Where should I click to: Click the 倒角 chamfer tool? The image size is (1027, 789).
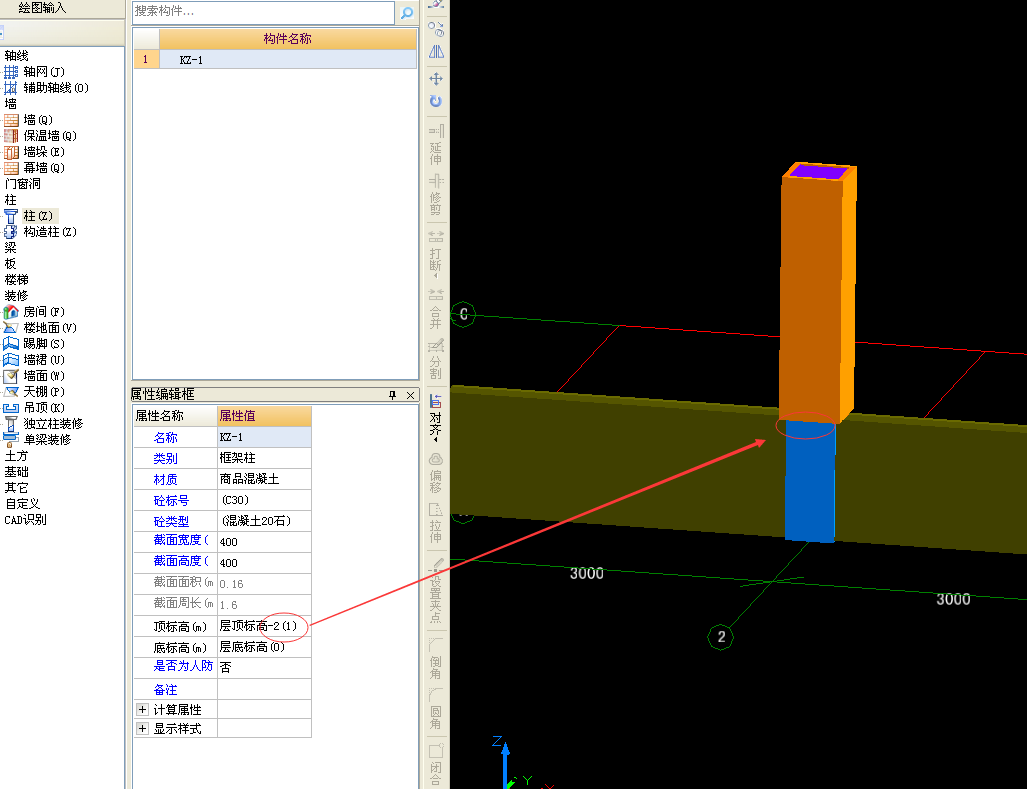click(x=436, y=658)
